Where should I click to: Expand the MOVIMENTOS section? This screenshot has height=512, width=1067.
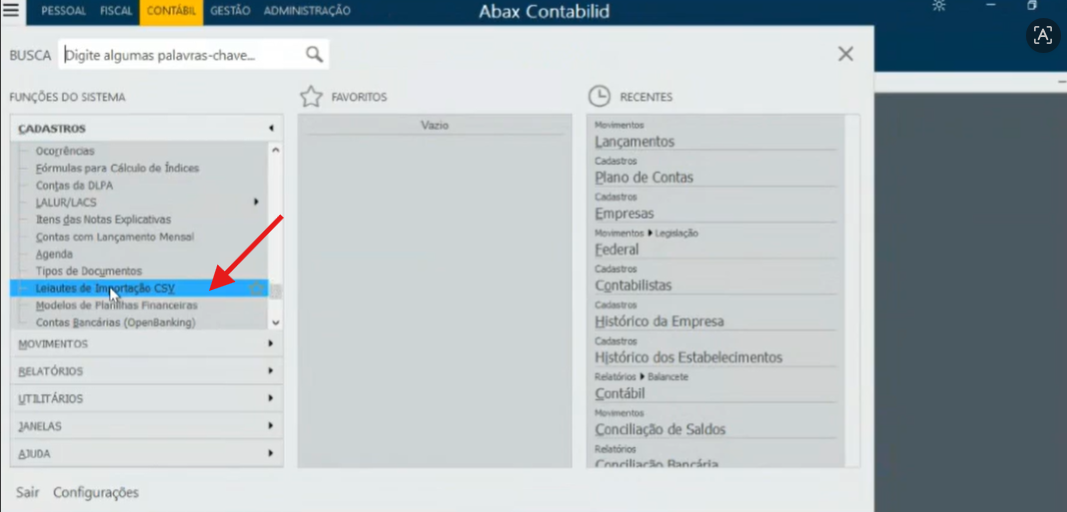(x=146, y=344)
